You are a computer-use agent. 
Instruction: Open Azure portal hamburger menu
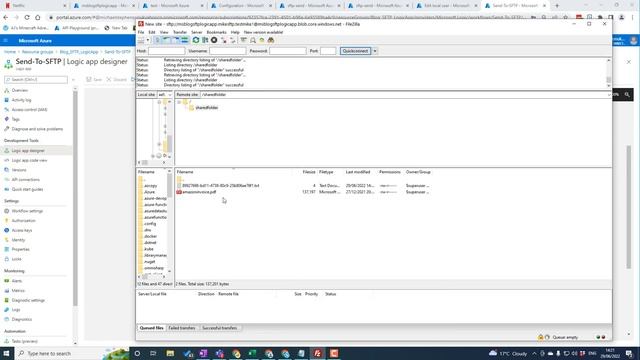pos(6,41)
